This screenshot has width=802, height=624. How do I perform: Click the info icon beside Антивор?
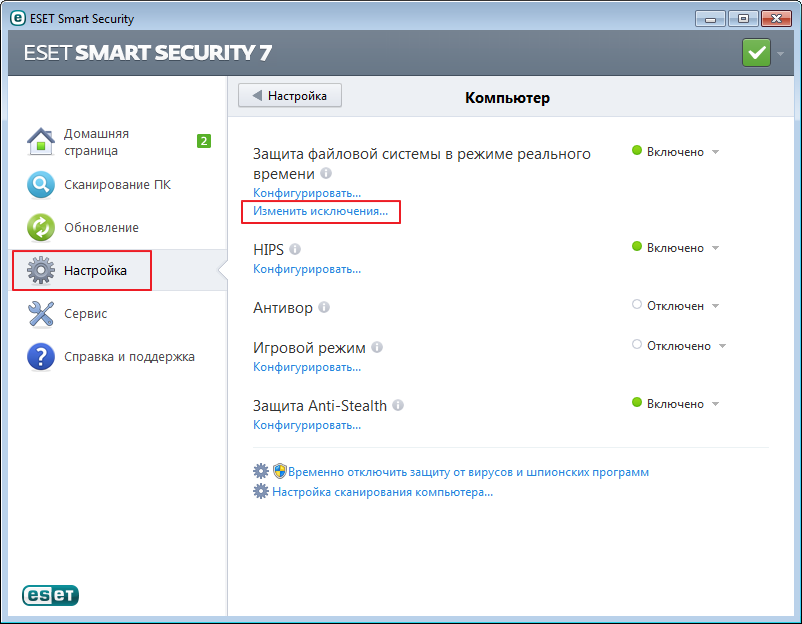[x=324, y=308]
